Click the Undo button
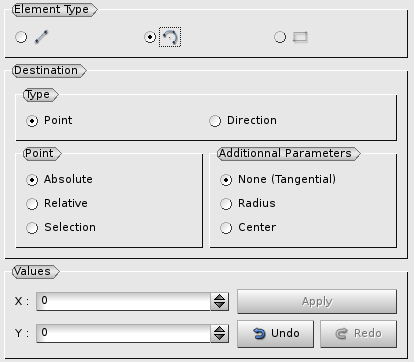This screenshot has width=414, height=362. pos(275,334)
